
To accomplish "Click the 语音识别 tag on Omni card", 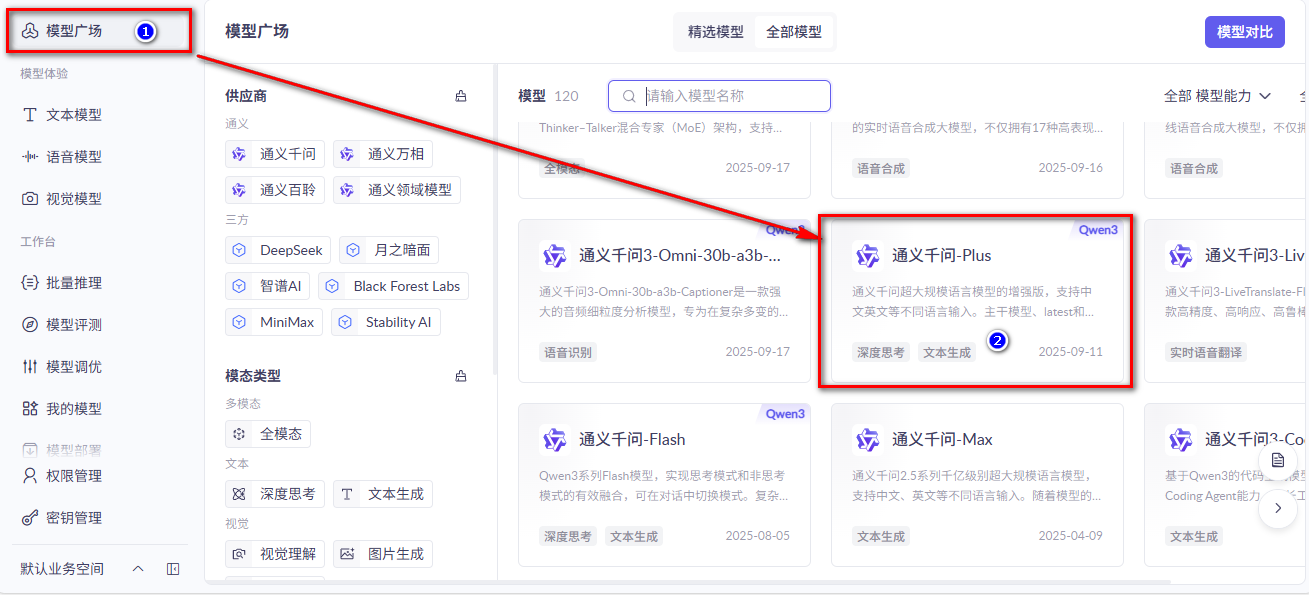I will pyautogui.click(x=568, y=352).
